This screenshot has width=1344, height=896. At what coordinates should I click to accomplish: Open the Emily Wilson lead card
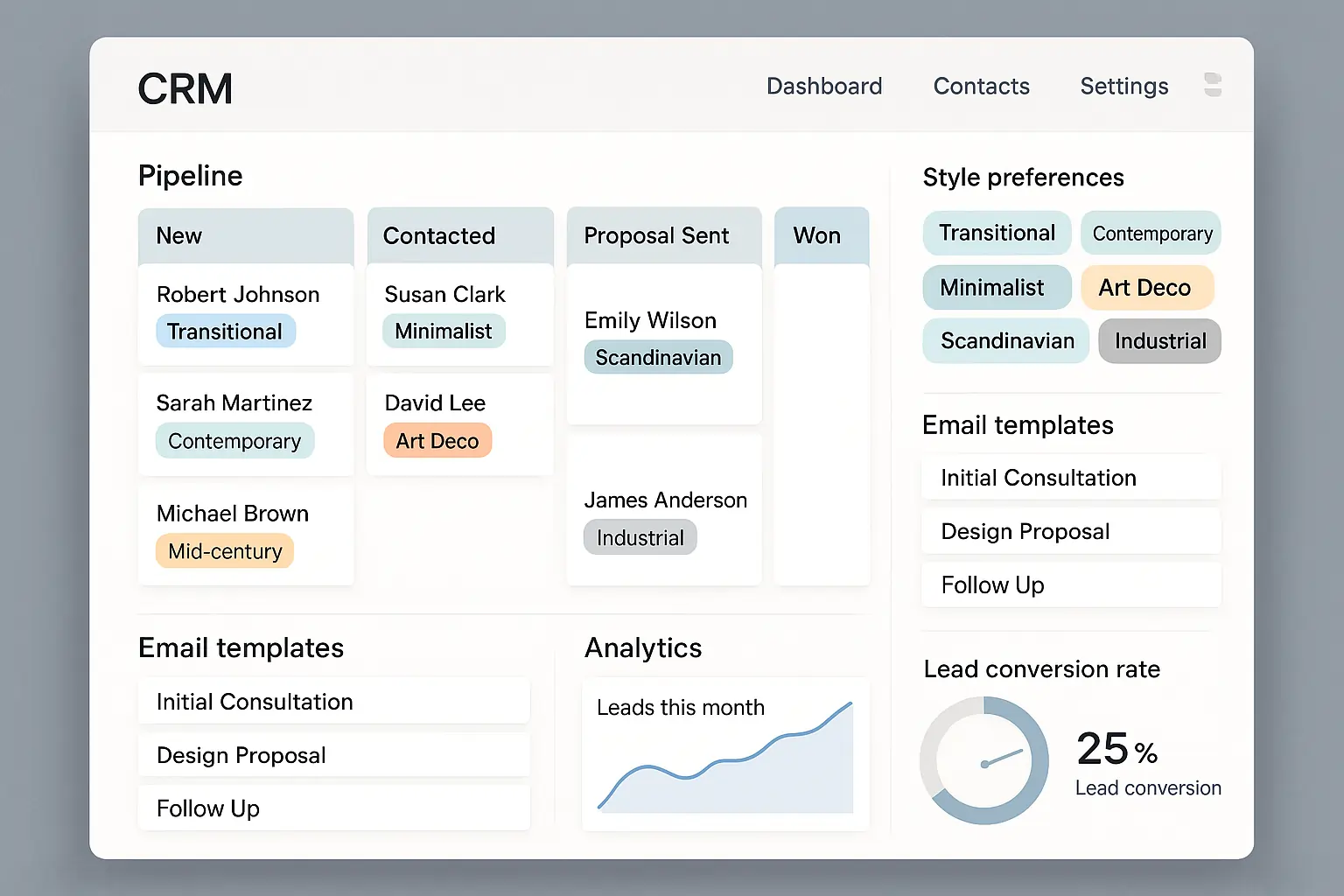(664, 345)
